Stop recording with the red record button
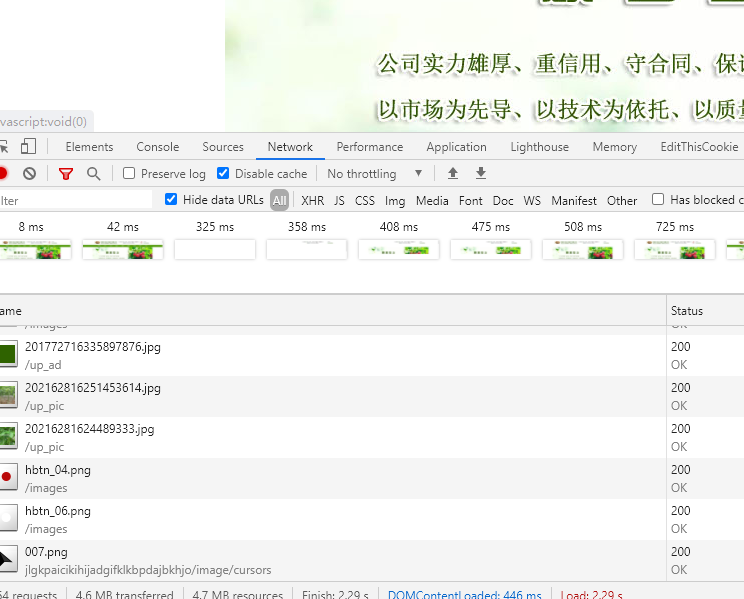Screen dimensions: 744x599 3,174
